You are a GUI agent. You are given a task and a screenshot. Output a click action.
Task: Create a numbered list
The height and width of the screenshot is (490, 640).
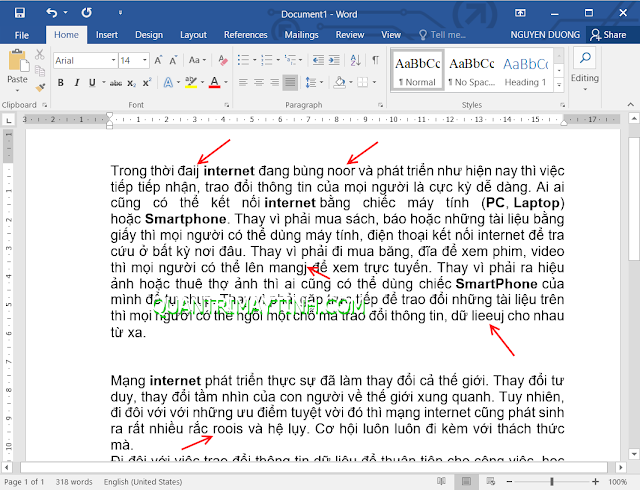[x=267, y=60]
